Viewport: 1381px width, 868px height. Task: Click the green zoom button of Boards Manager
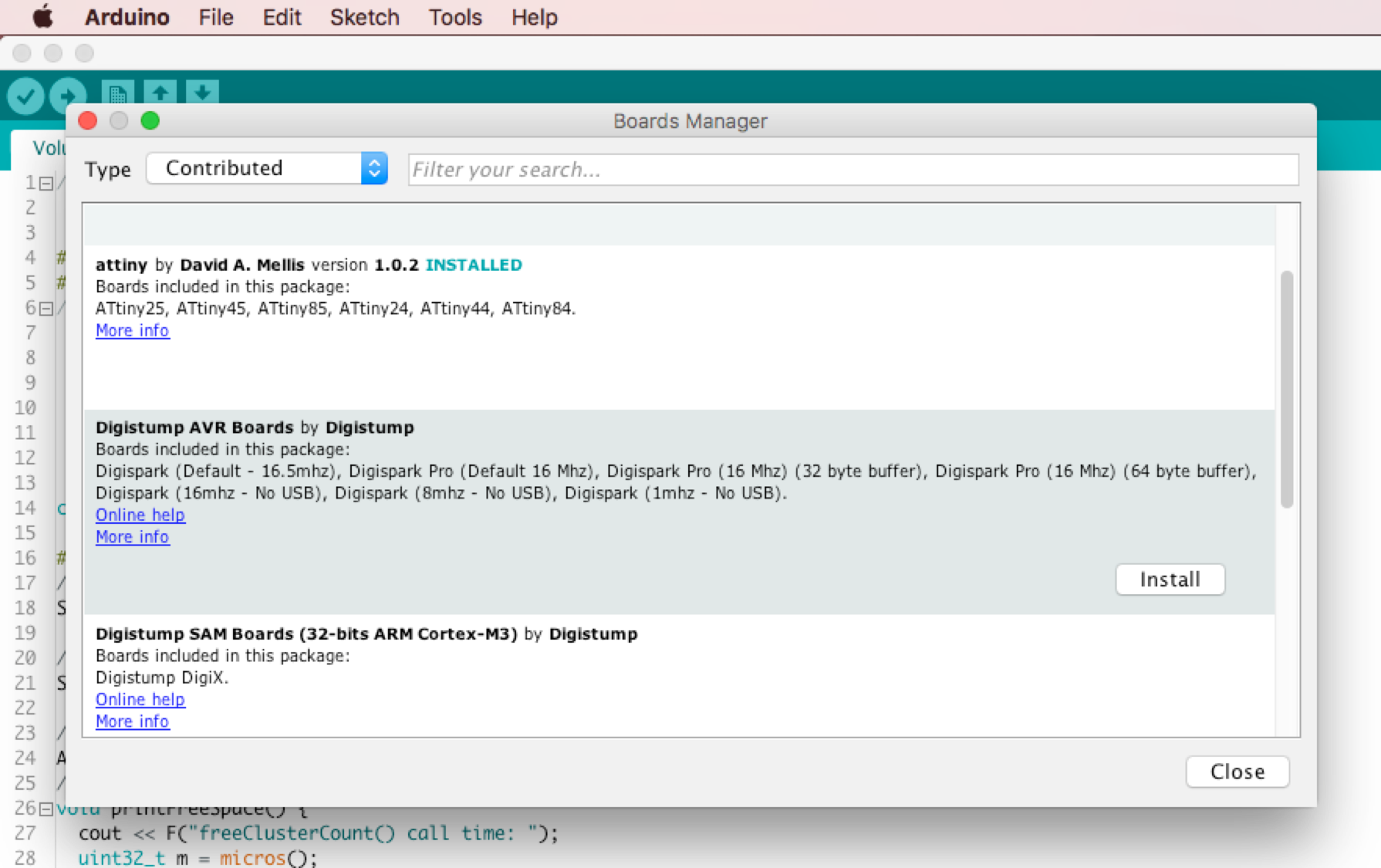[150, 121]
